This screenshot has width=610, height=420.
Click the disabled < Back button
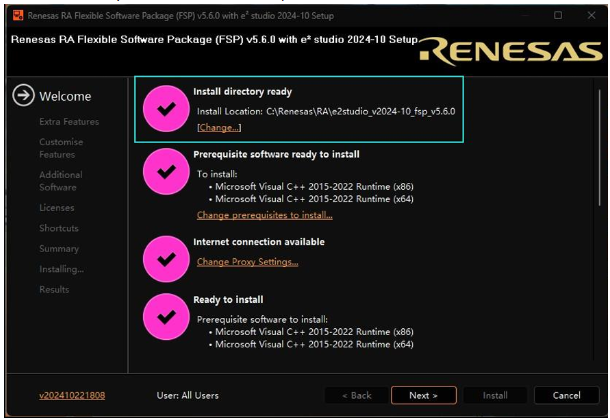357,396
